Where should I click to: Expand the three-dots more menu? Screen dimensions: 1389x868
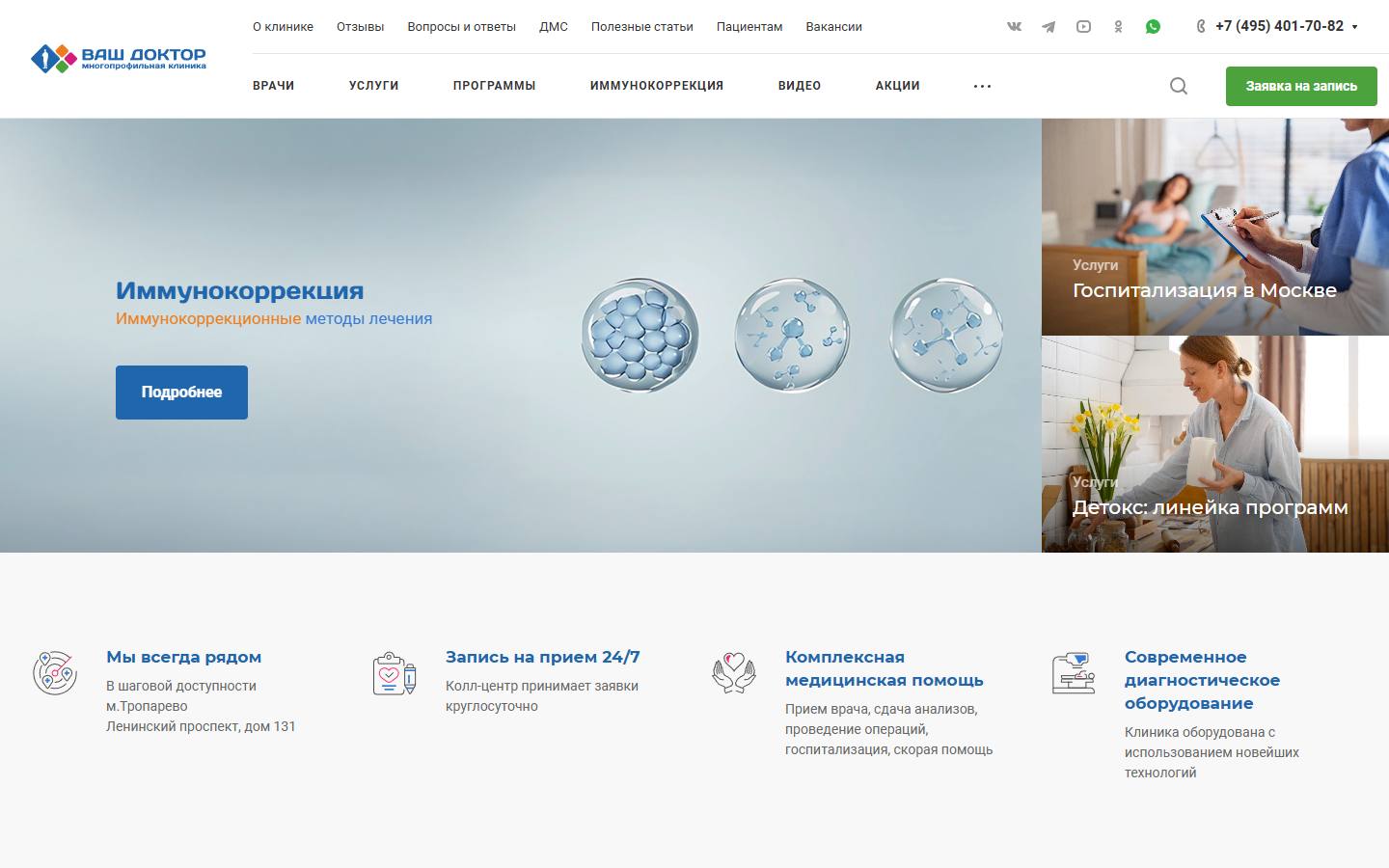[x=982, y=86]
